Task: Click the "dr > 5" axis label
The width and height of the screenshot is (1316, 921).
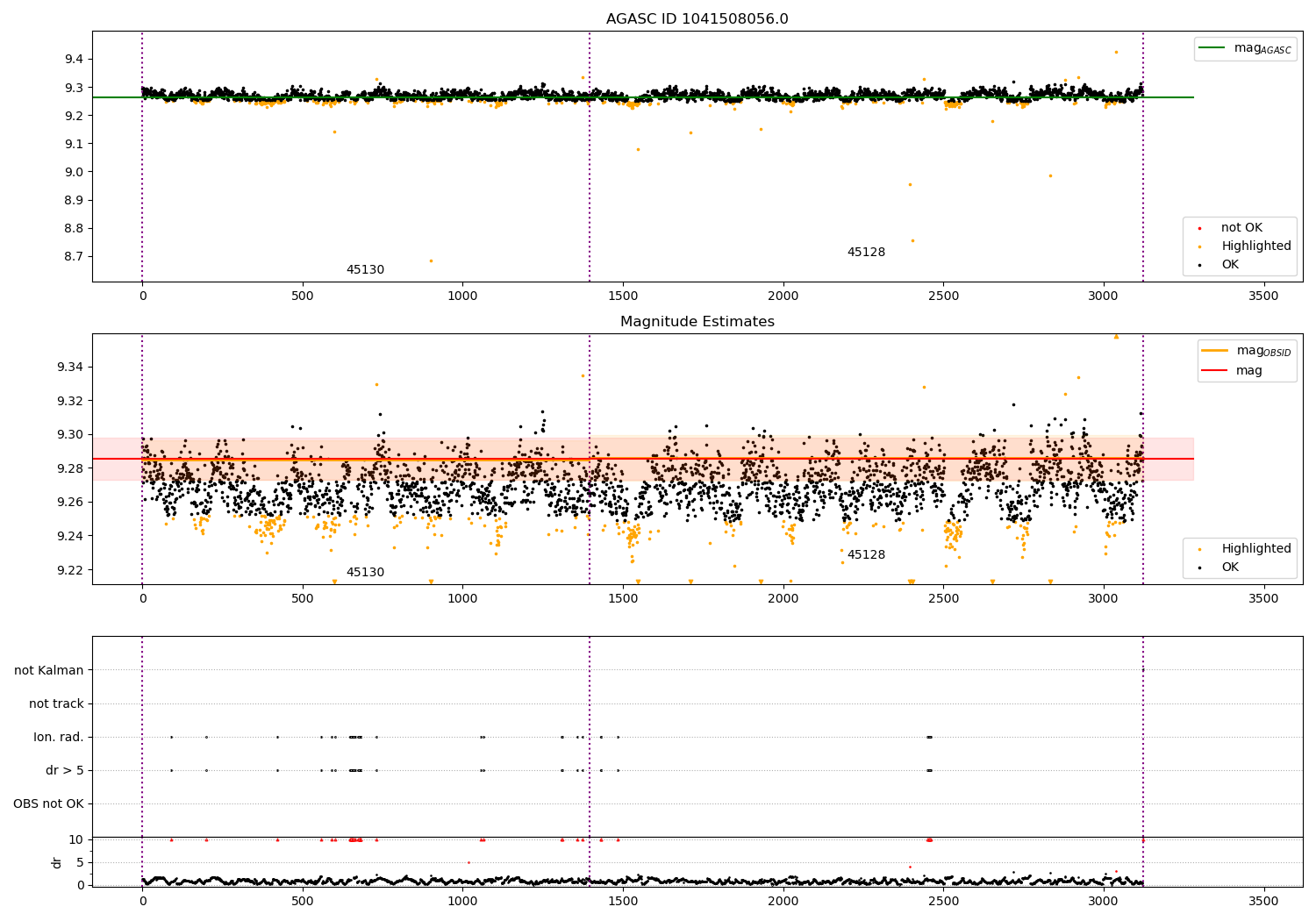Action: point(65,770)
